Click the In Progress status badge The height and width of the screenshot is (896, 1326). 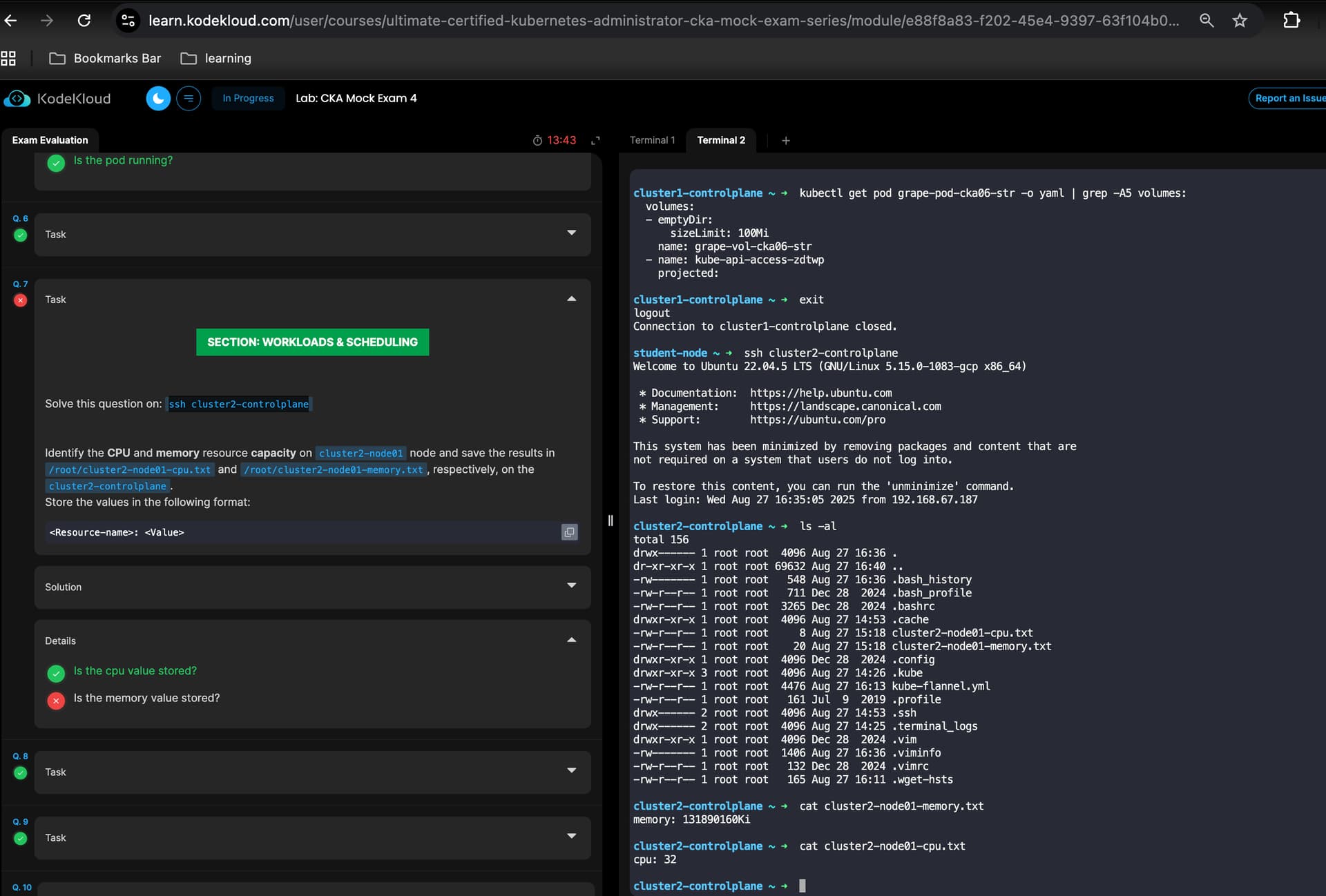(x=248, y=99)
